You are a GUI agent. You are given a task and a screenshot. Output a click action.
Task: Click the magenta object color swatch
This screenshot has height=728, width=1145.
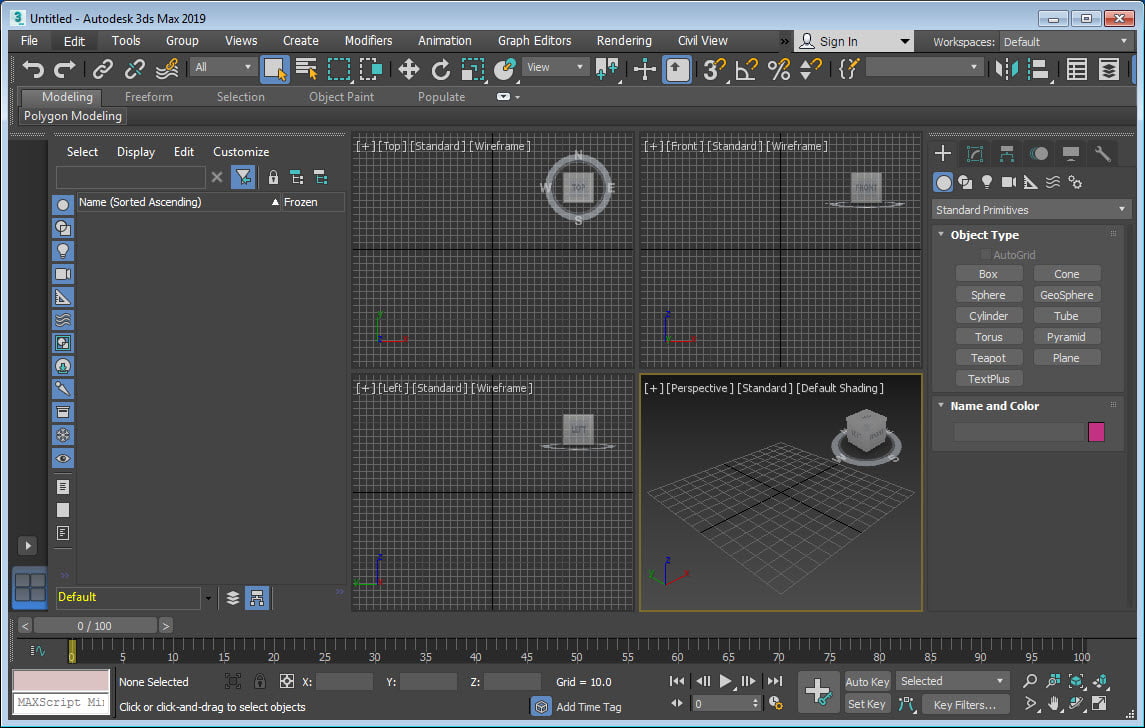coord(1095,432)
